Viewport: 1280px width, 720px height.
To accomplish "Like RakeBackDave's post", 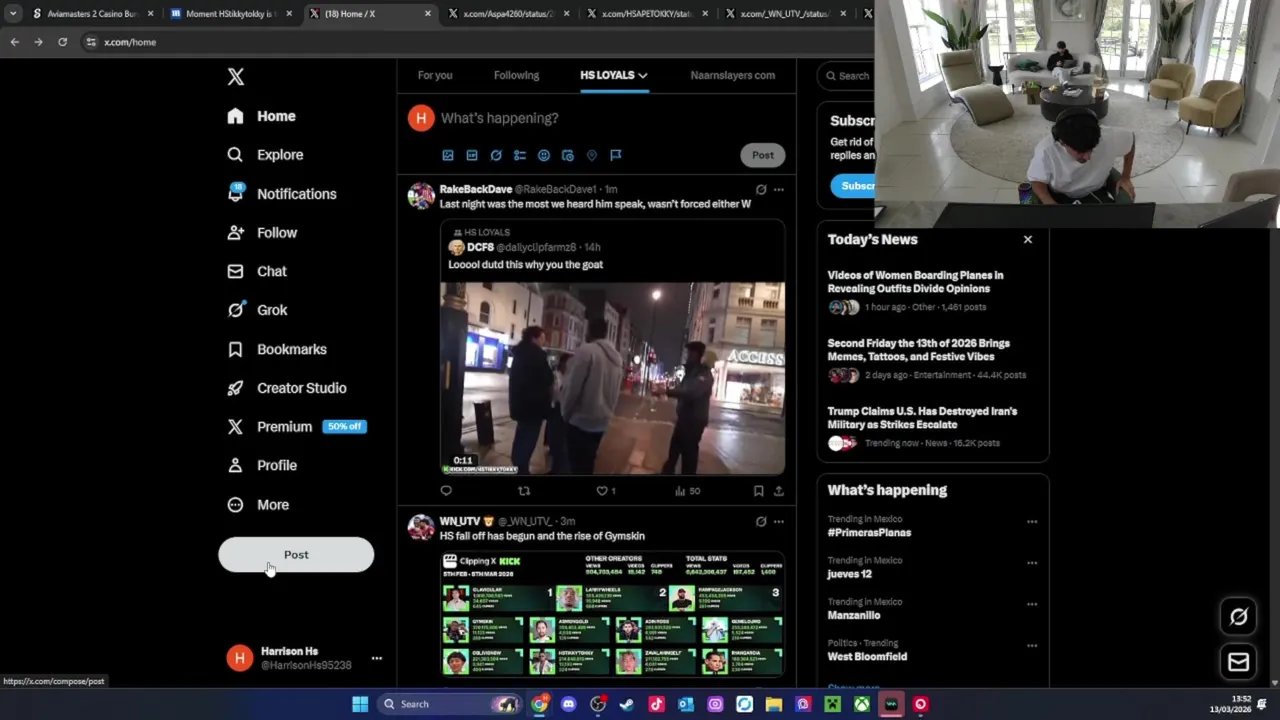I will click(x=606, y=491).
